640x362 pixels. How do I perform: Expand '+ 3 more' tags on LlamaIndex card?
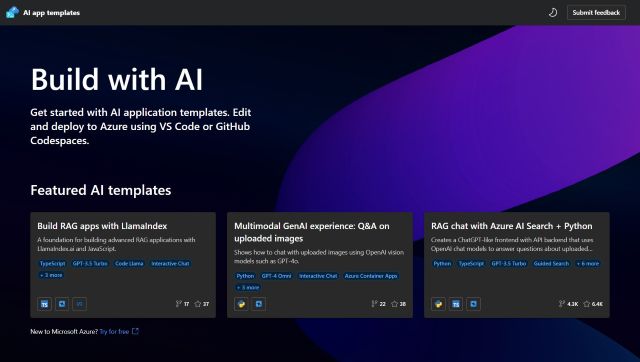[x=51, y=275]
